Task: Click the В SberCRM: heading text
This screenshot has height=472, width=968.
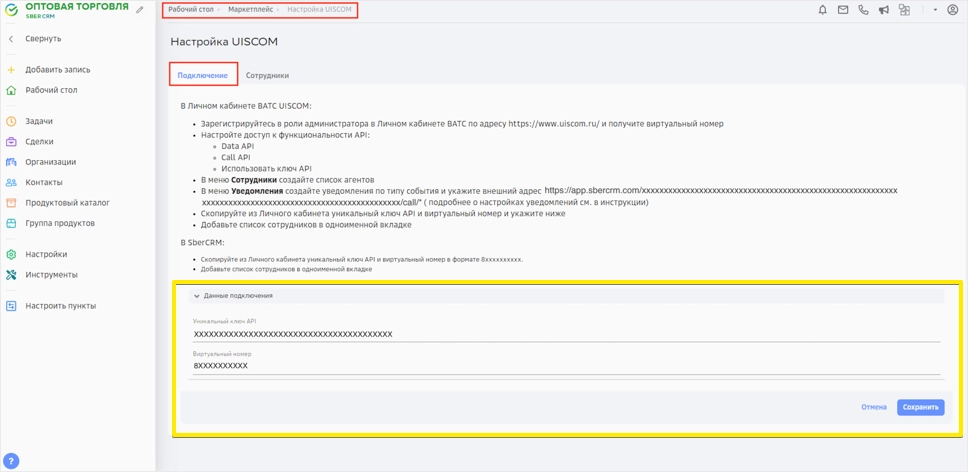Action: pyautogui.click(x=202, y=242)
